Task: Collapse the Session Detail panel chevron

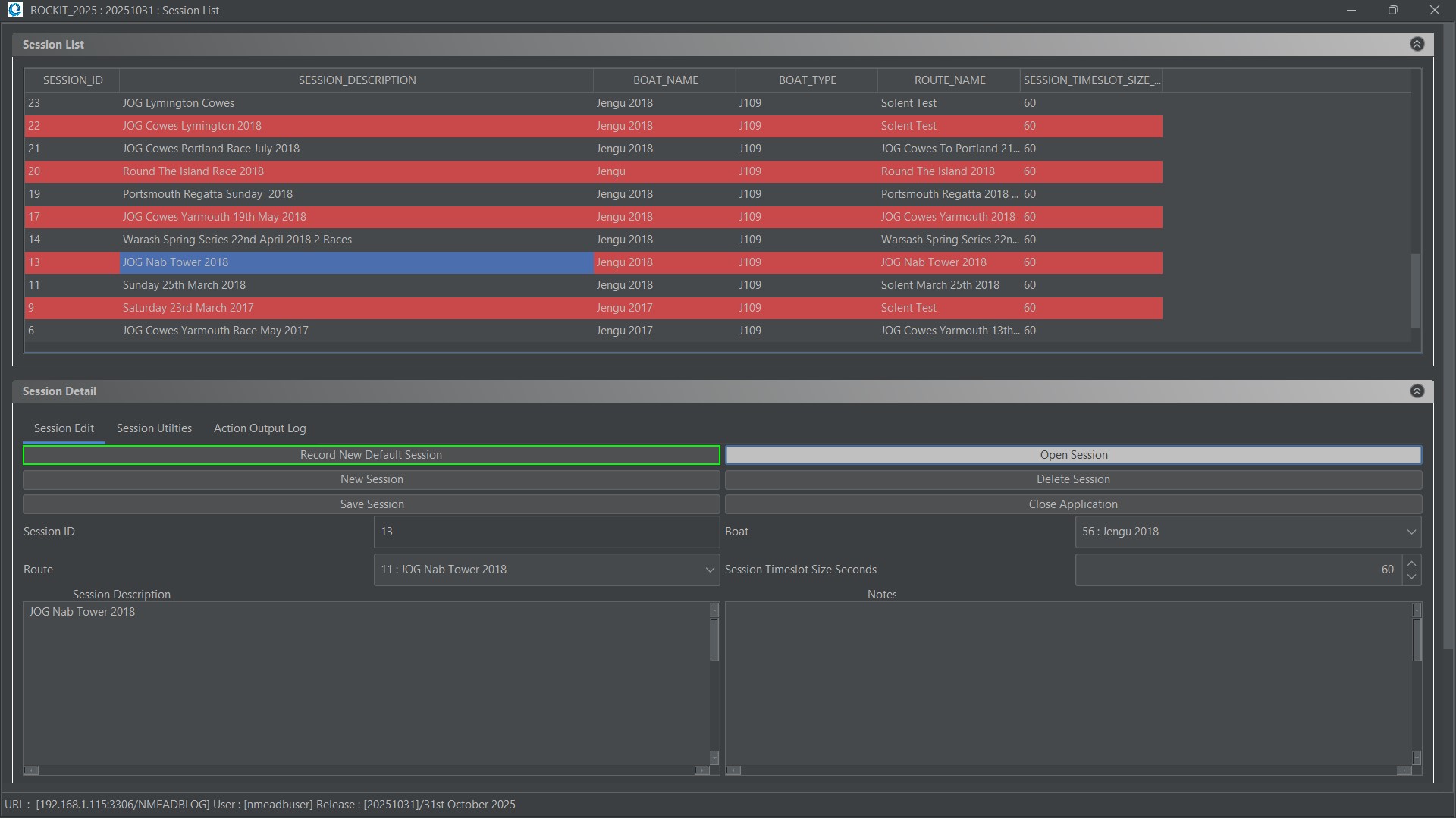Action: (1417, 391)
